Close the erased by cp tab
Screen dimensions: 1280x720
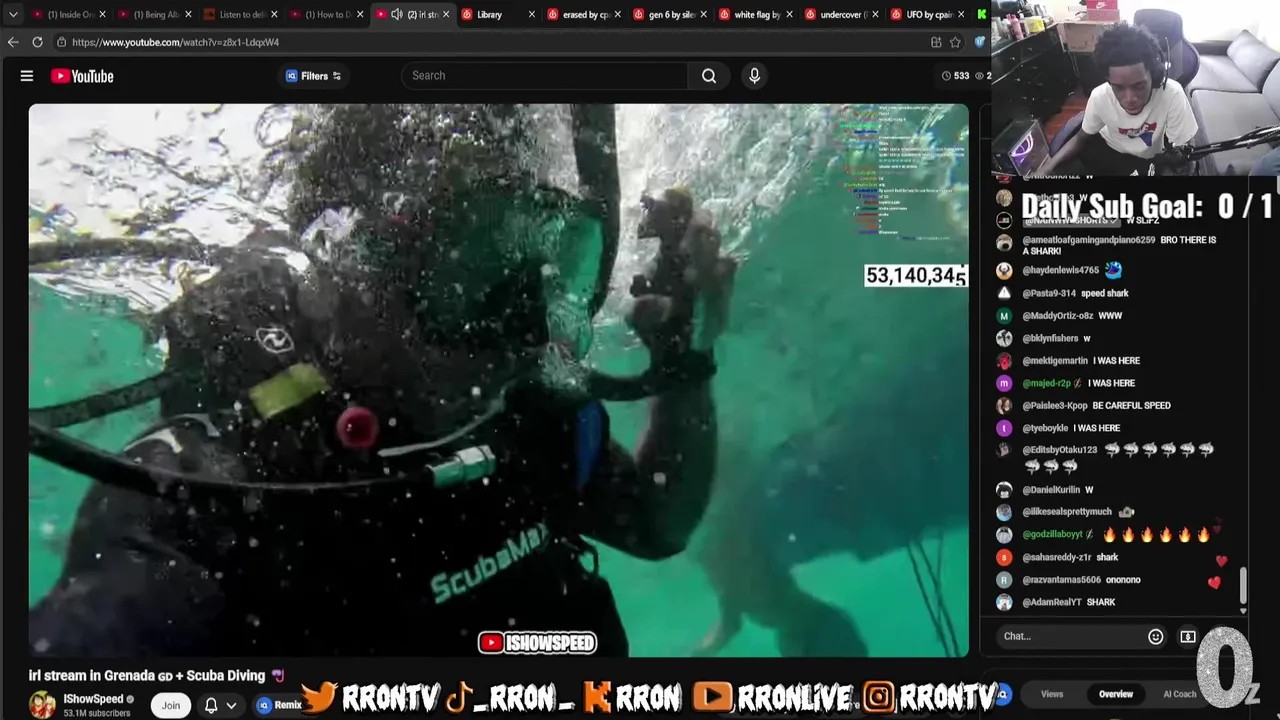(618, 14)
